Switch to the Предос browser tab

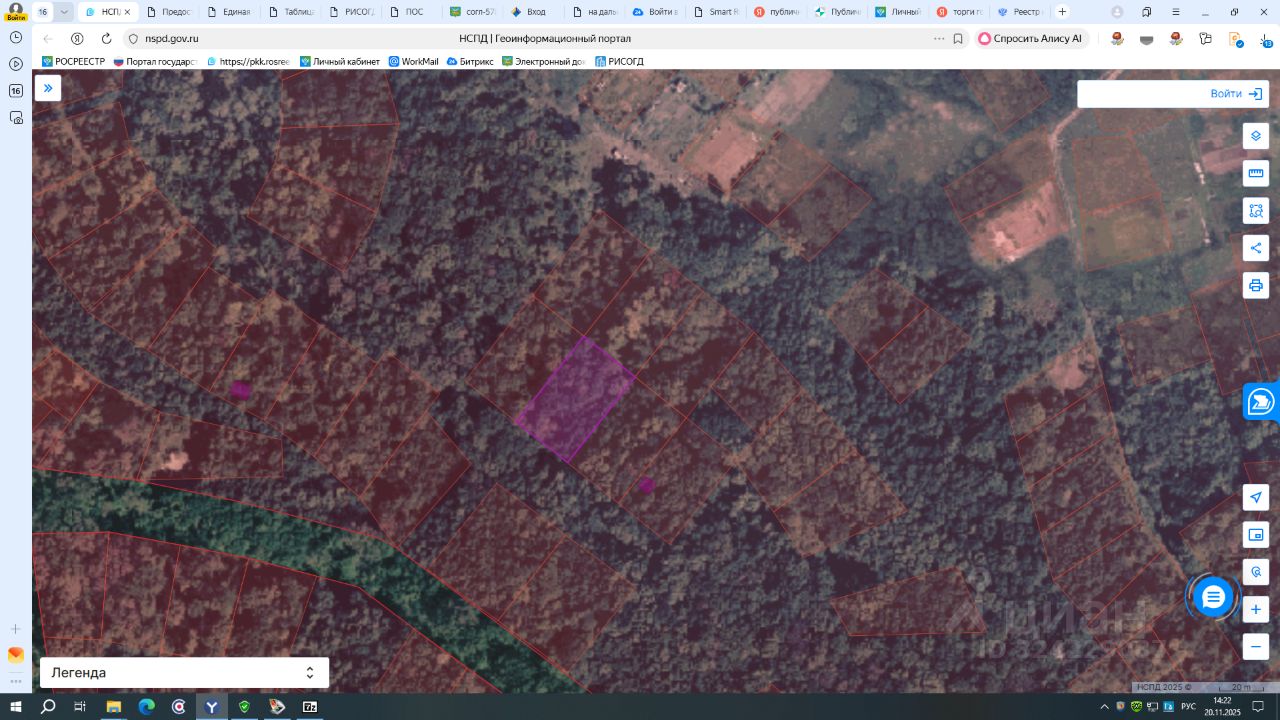pos(169,12)
